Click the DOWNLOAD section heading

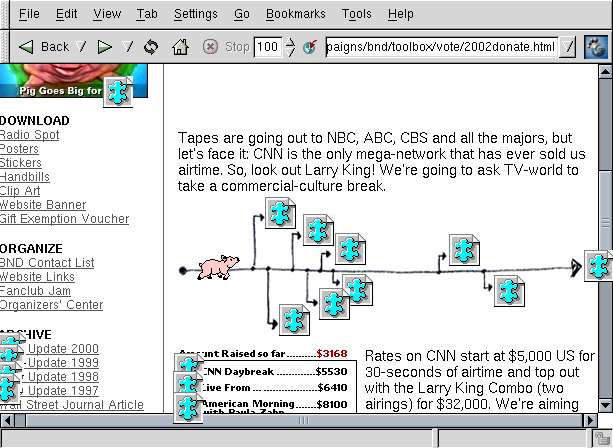coord(34,121)
